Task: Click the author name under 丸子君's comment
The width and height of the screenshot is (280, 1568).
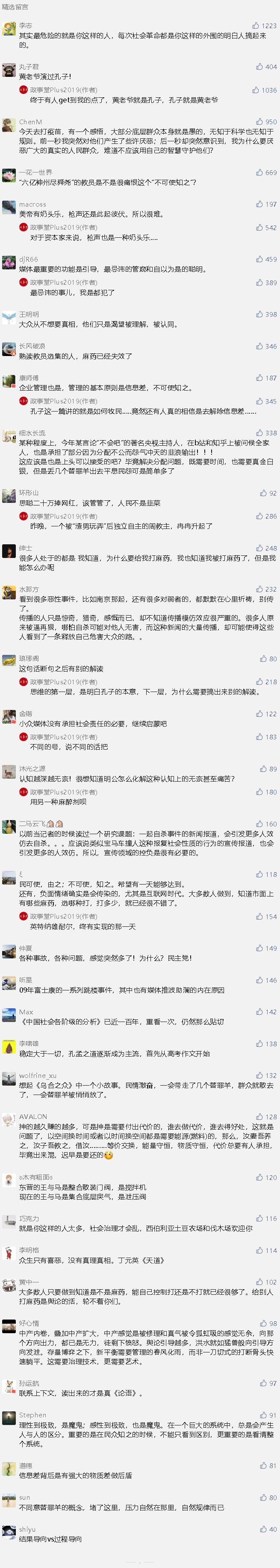Action: 63,90
